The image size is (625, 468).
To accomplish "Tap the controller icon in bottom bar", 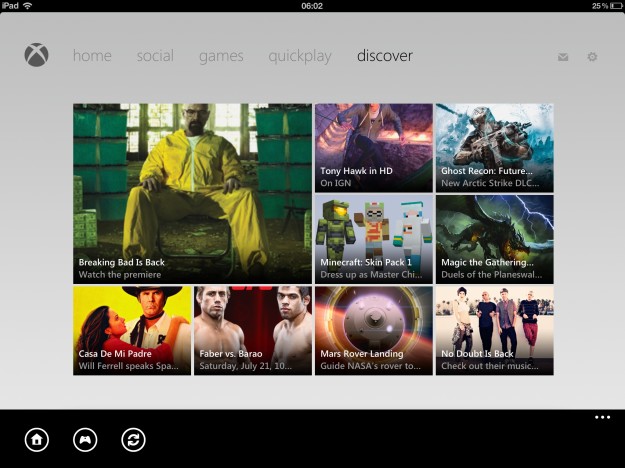I will point(85,440).
